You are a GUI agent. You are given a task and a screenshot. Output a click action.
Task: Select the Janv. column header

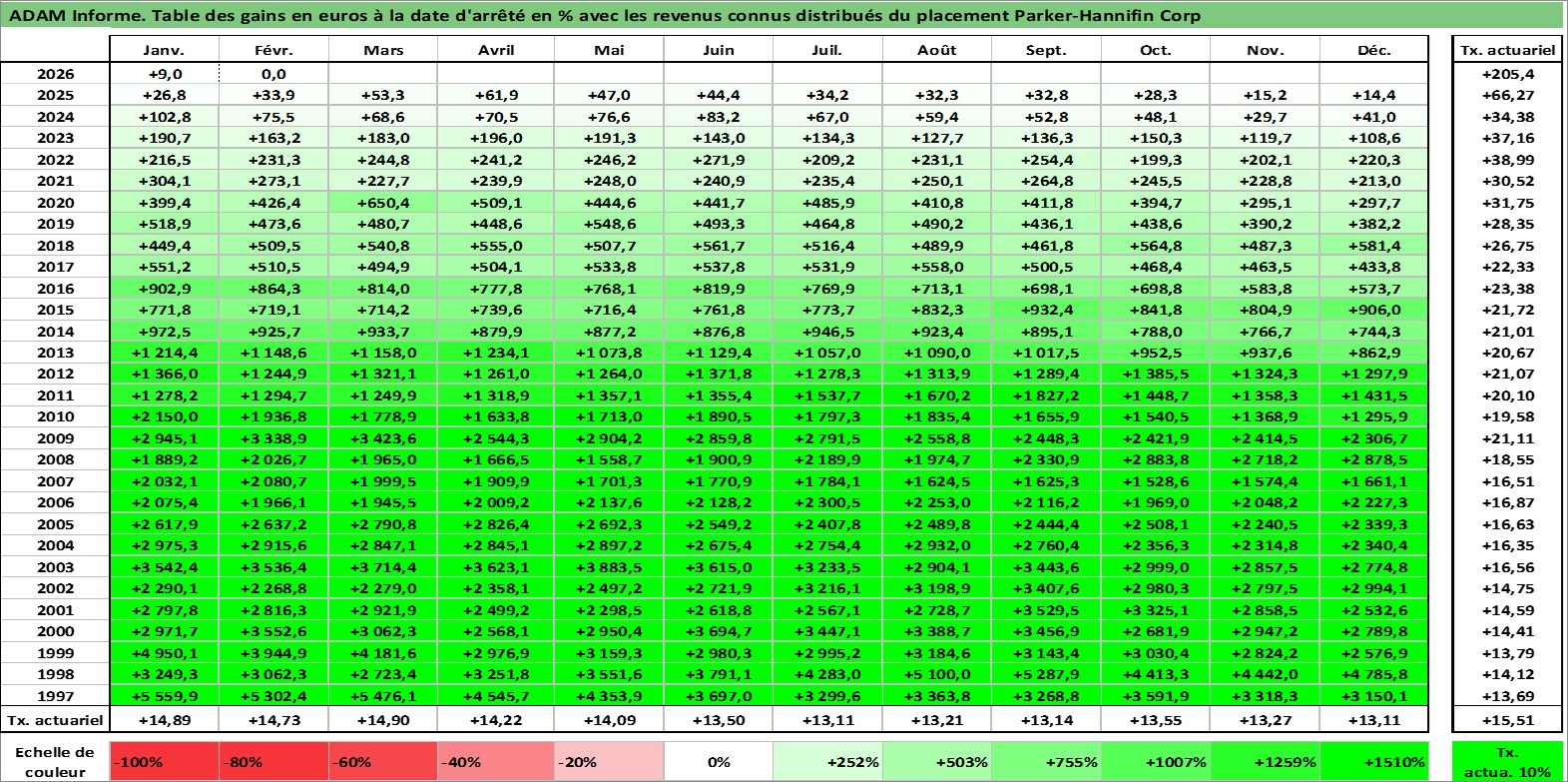pyautogui.click(x=164, y=50)
